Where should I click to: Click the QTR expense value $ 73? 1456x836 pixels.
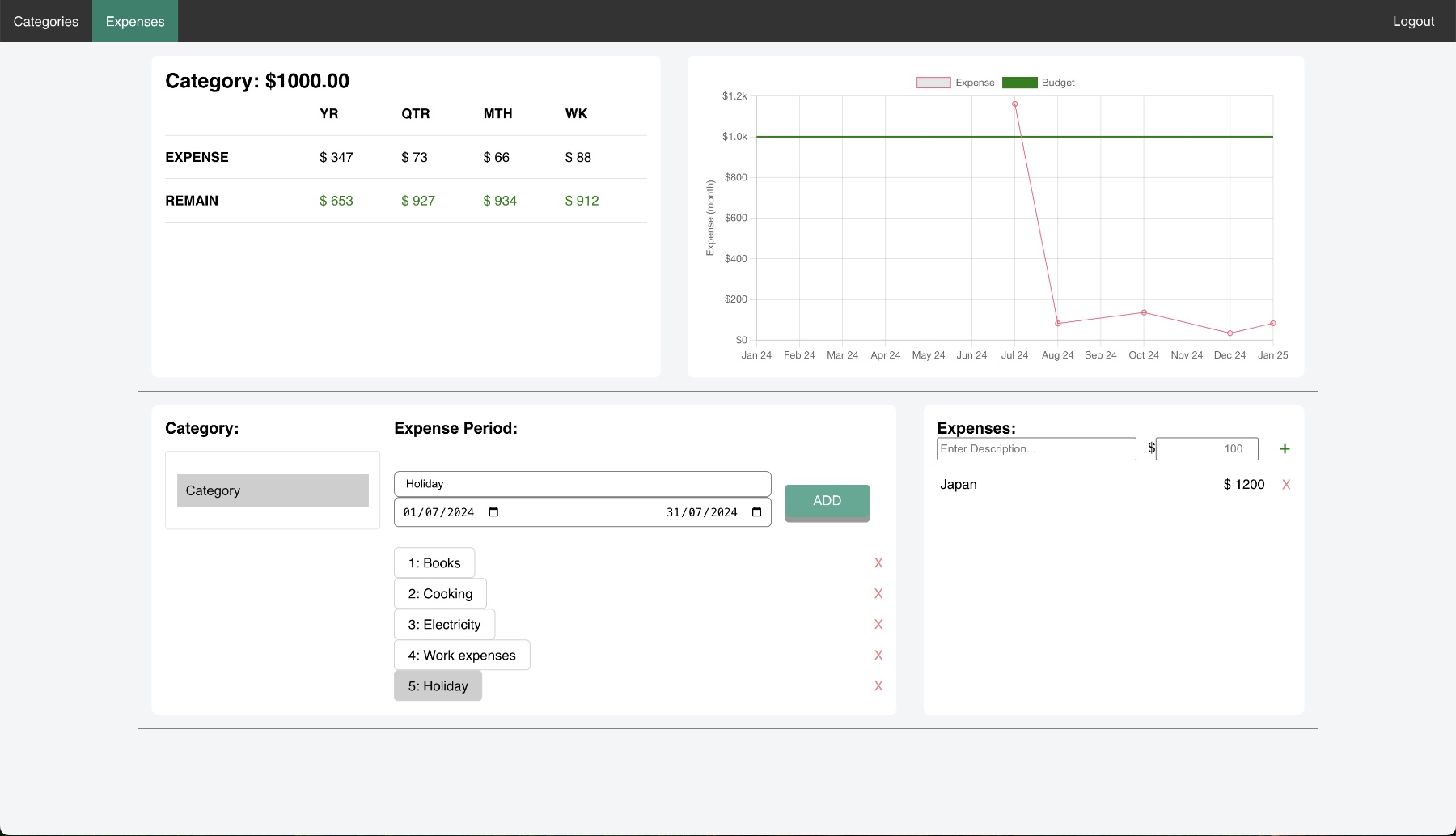414,158
